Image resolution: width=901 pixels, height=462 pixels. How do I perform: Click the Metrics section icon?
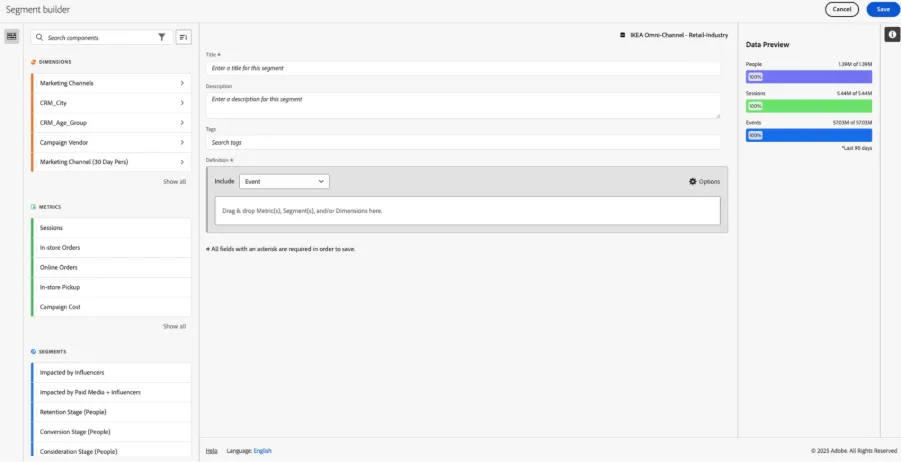[x=33, y=207]
